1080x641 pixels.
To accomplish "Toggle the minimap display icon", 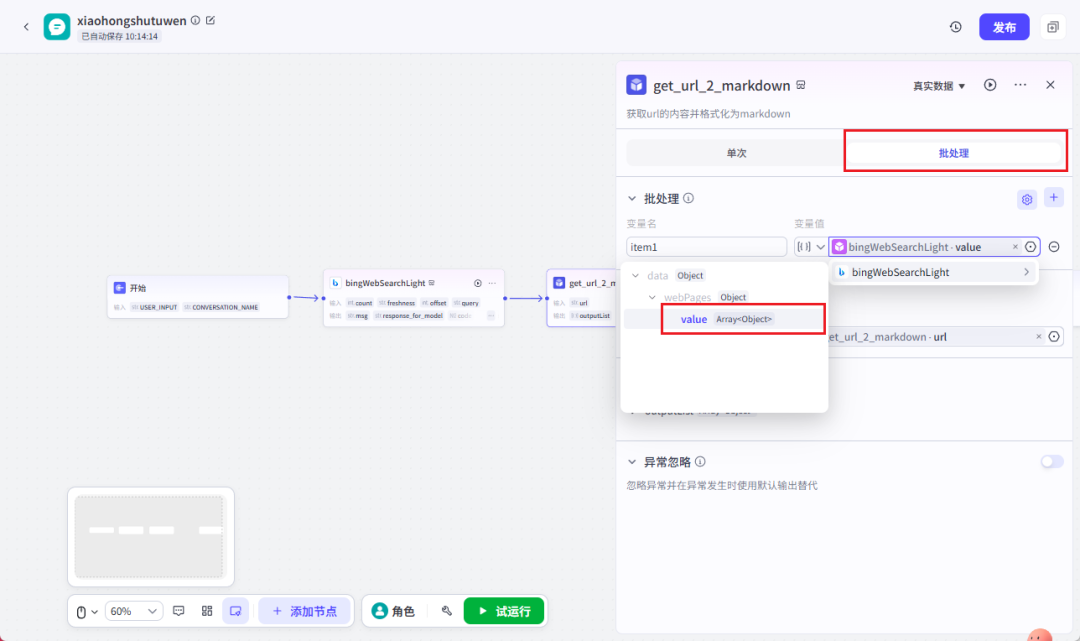I will pyautogui.click(x=236, y=611).
